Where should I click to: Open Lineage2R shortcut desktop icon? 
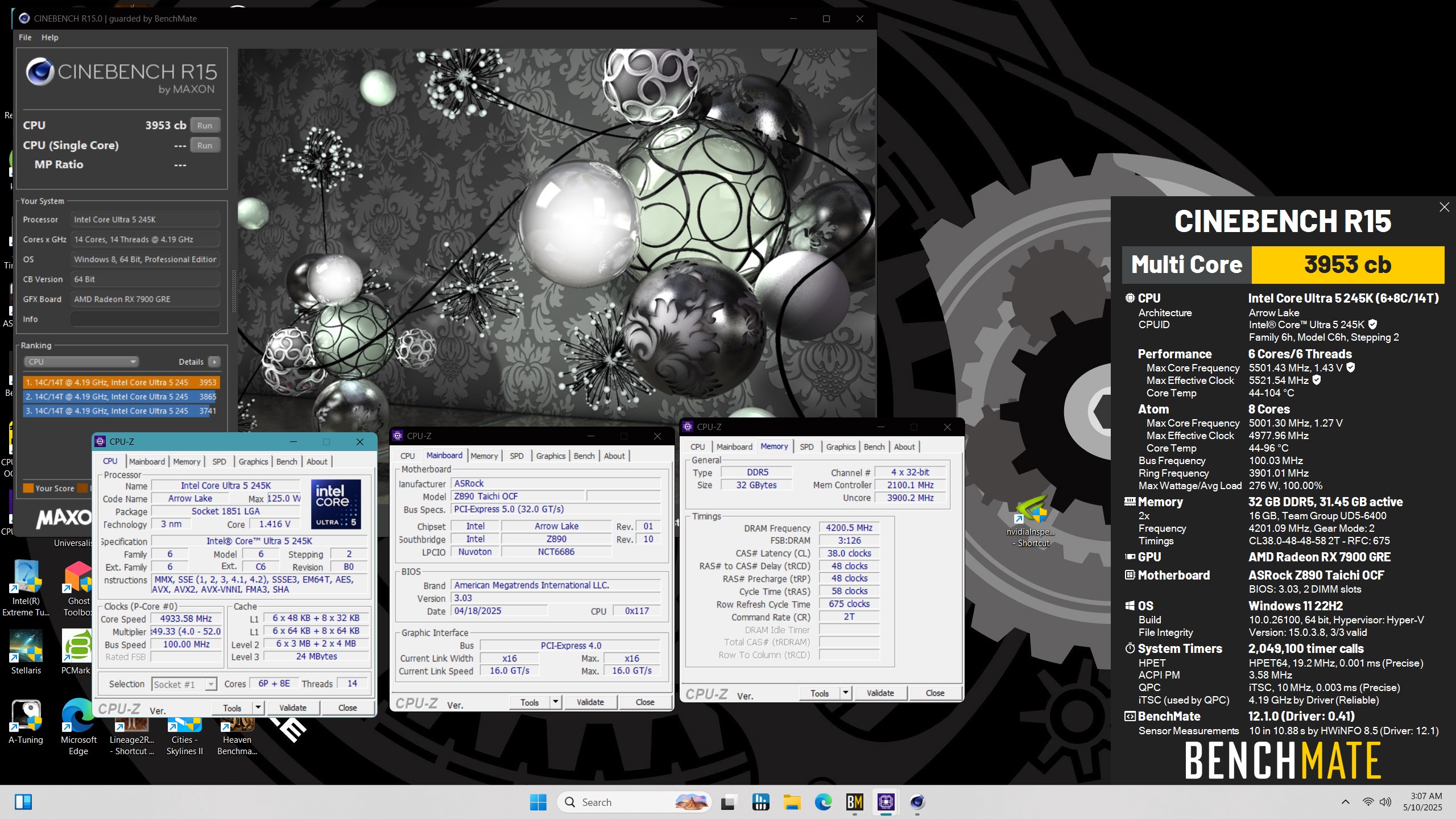[x=132, y=737]
